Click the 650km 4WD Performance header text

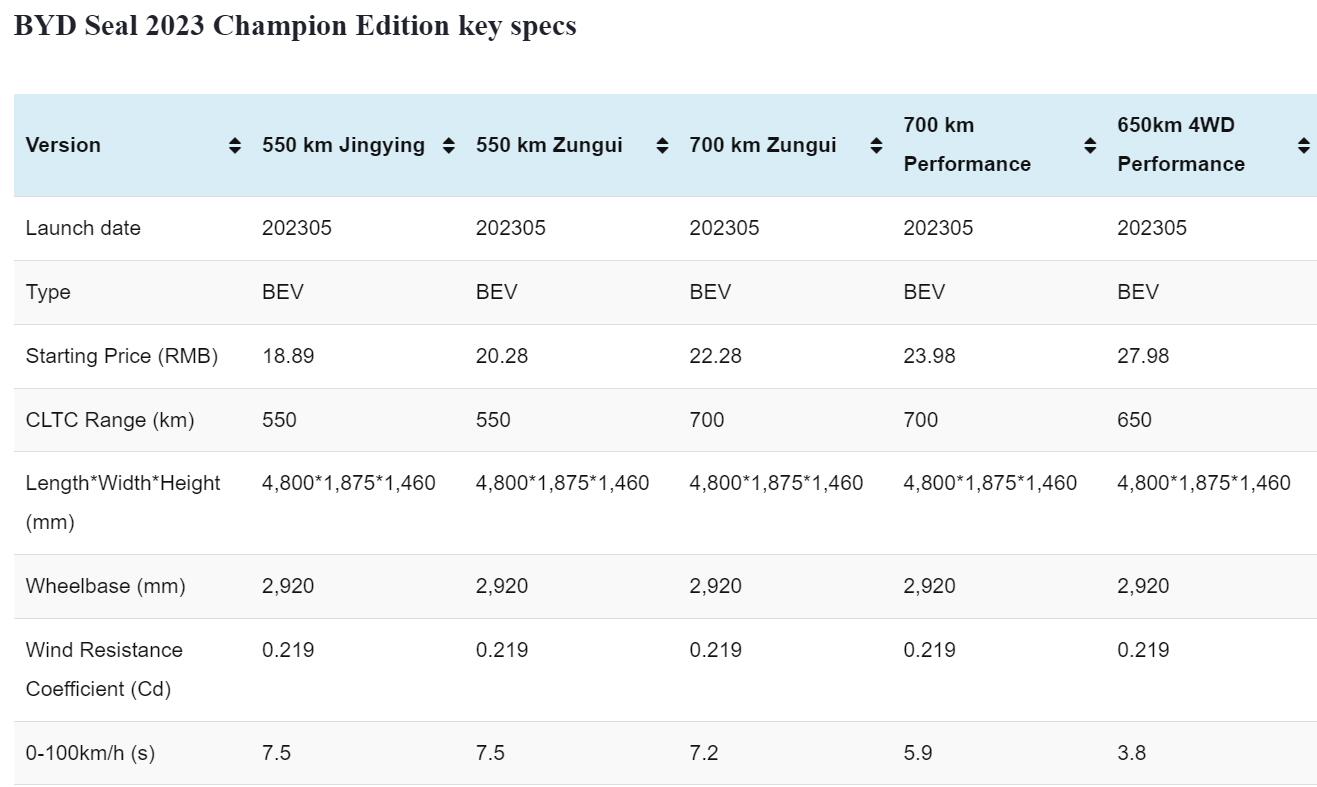tap(1180, 145)
